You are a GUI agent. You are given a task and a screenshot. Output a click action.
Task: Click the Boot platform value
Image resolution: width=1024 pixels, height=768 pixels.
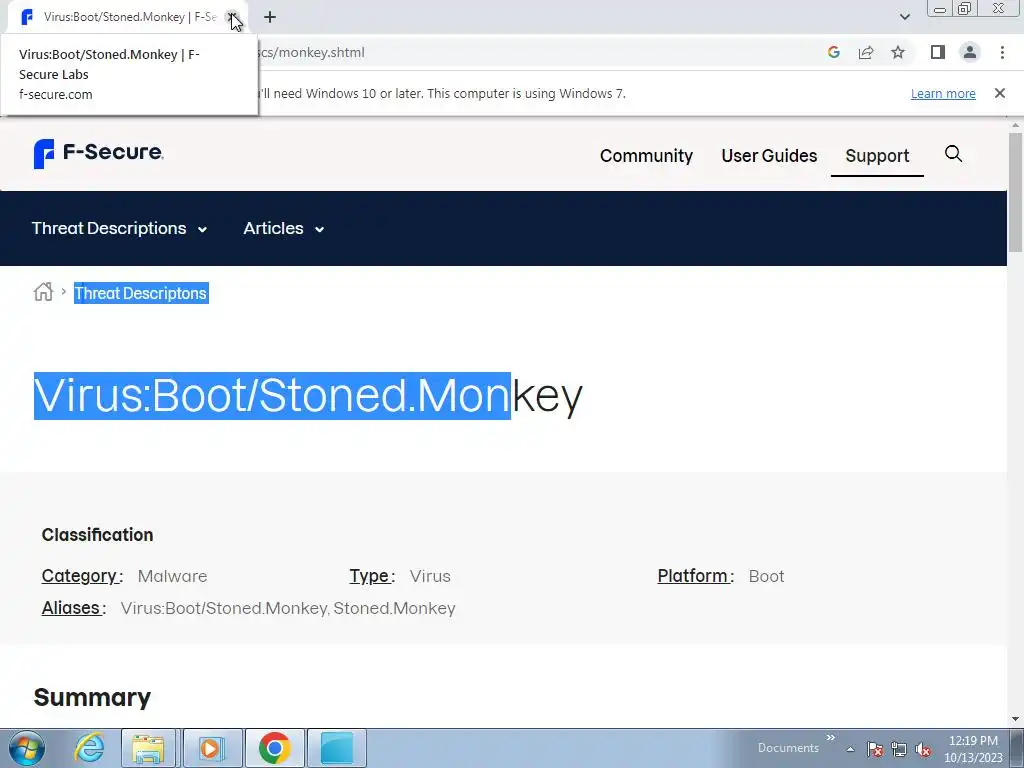766,576
